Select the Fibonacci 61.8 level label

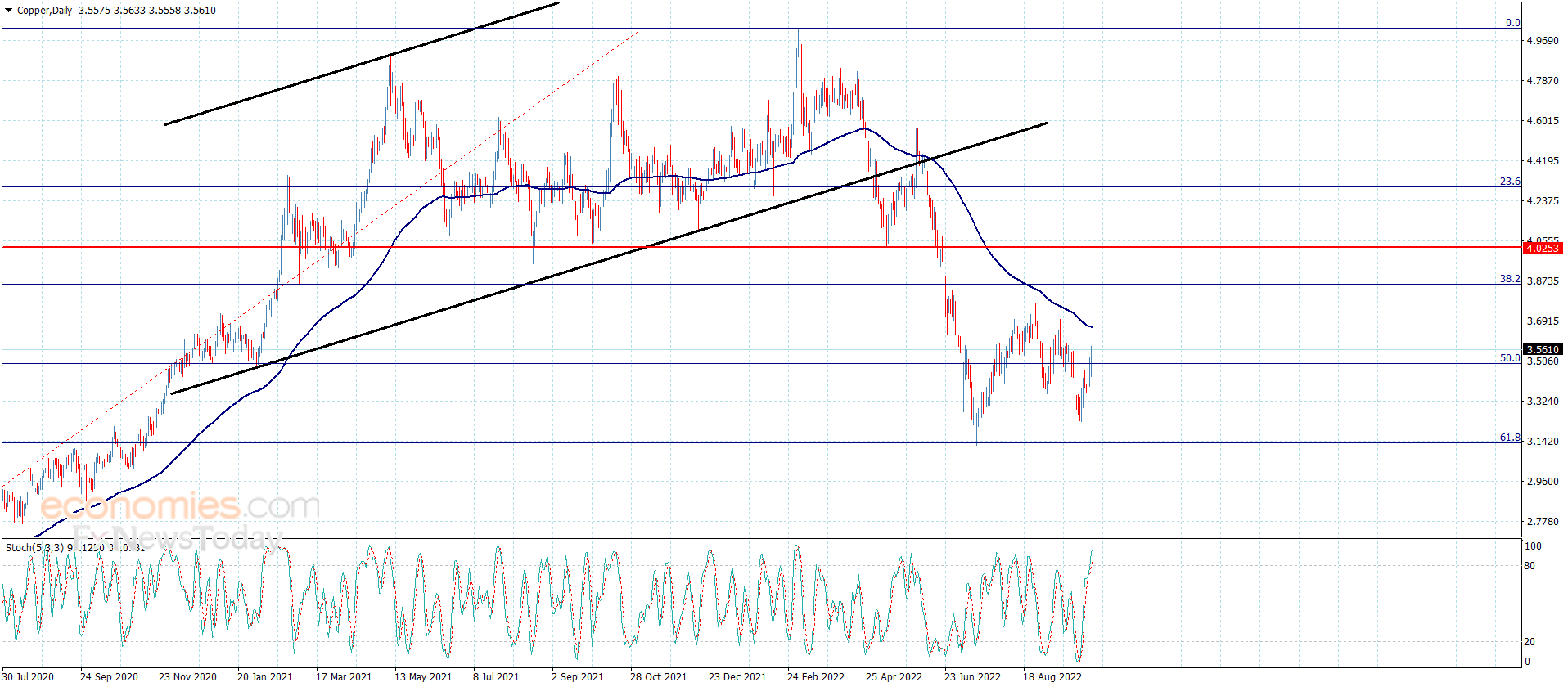1510,438
